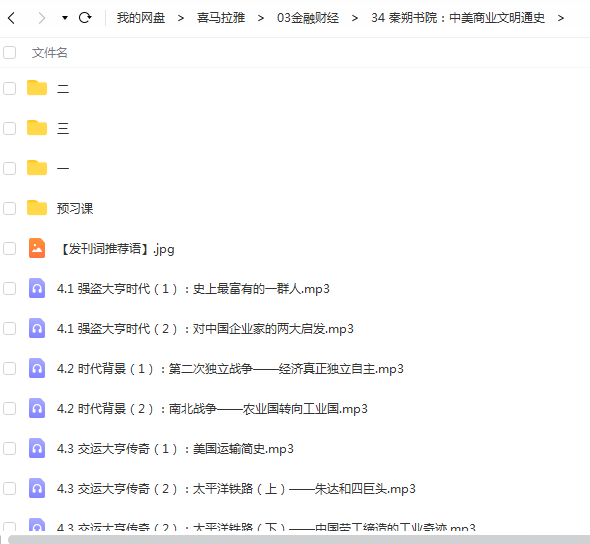Select checkbox for 4.2 时代背景（2）file

click(9, 408)
